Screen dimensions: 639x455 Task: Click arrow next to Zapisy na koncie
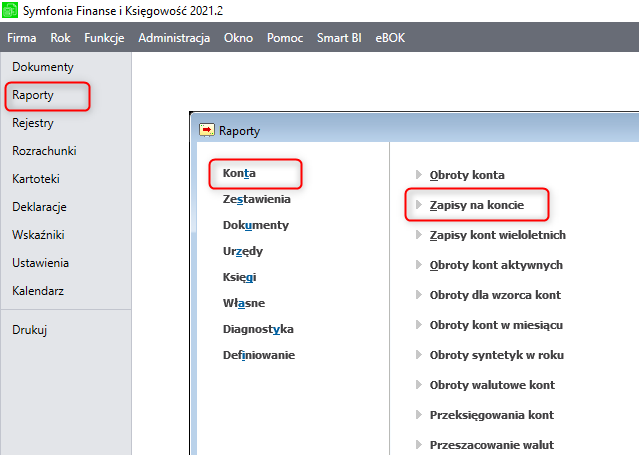419,205
